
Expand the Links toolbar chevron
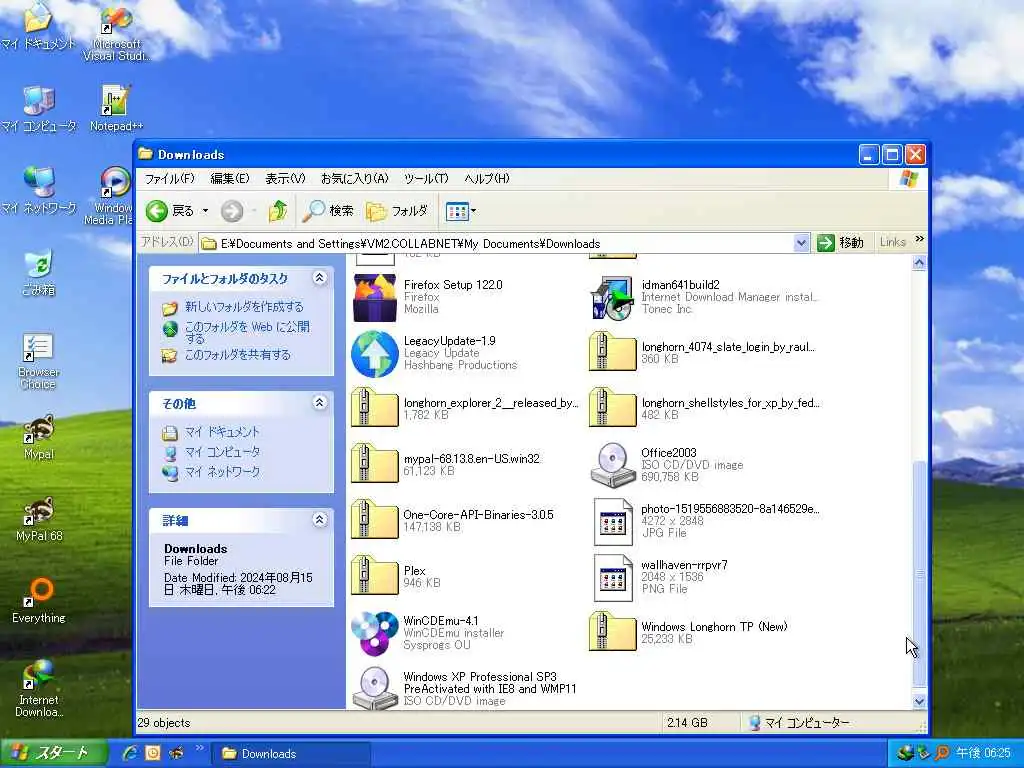click(x=920, y=239)
